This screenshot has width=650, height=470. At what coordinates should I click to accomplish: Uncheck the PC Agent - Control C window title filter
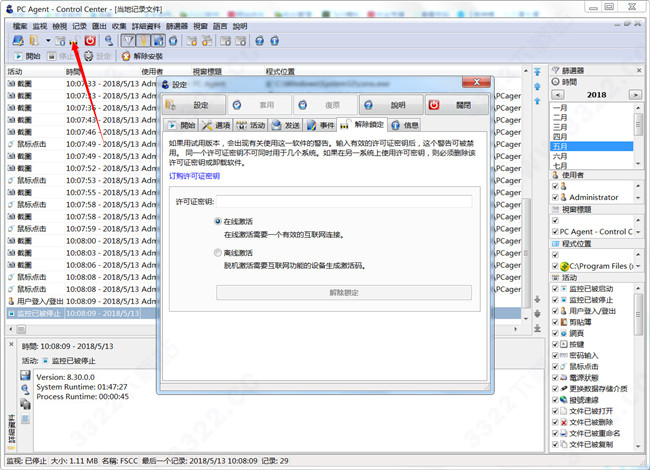point(555,232)
